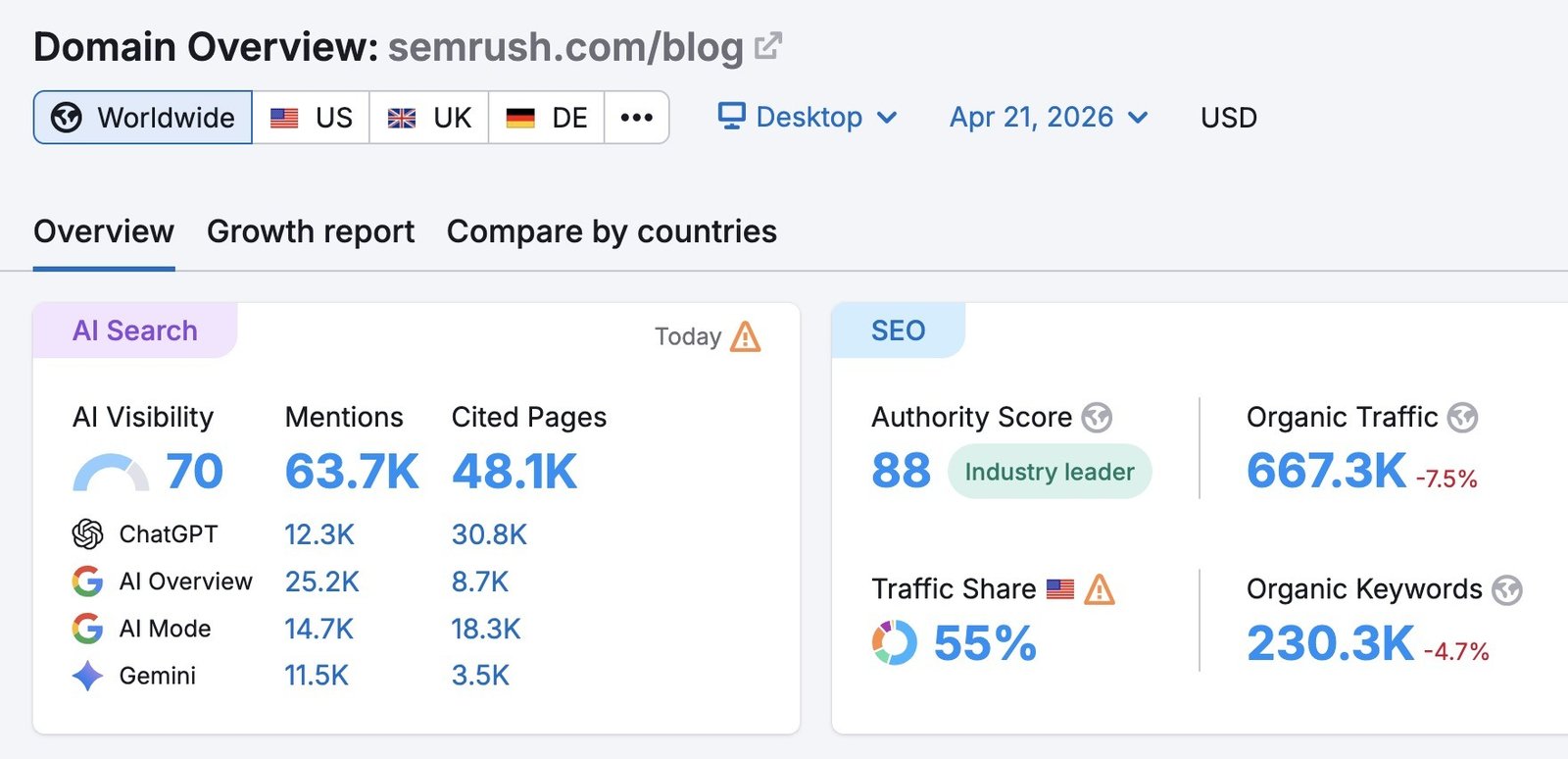Image resolution: width=1568 pixels, height=759 pixels.
Task: Click the US flag beside Traffic Share
Action: (x=1060, y=589)
